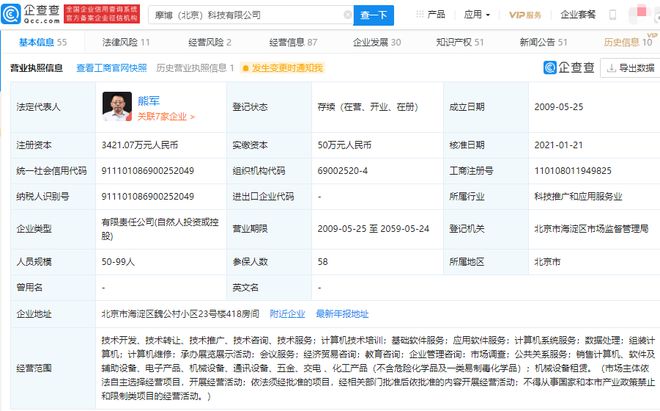Switch to 知识产权 51 tab

point(460,42)
